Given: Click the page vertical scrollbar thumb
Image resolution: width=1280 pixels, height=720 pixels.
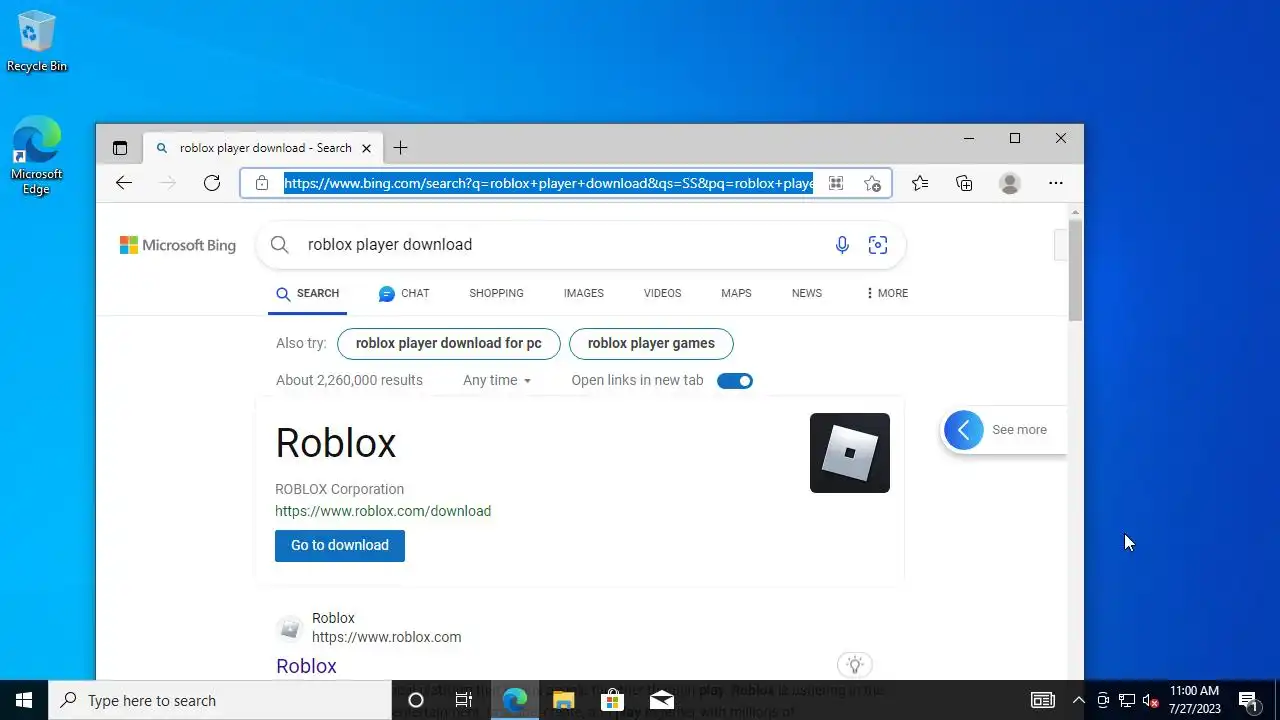Looking at the screenshot, I should [x=1075, y=270].
